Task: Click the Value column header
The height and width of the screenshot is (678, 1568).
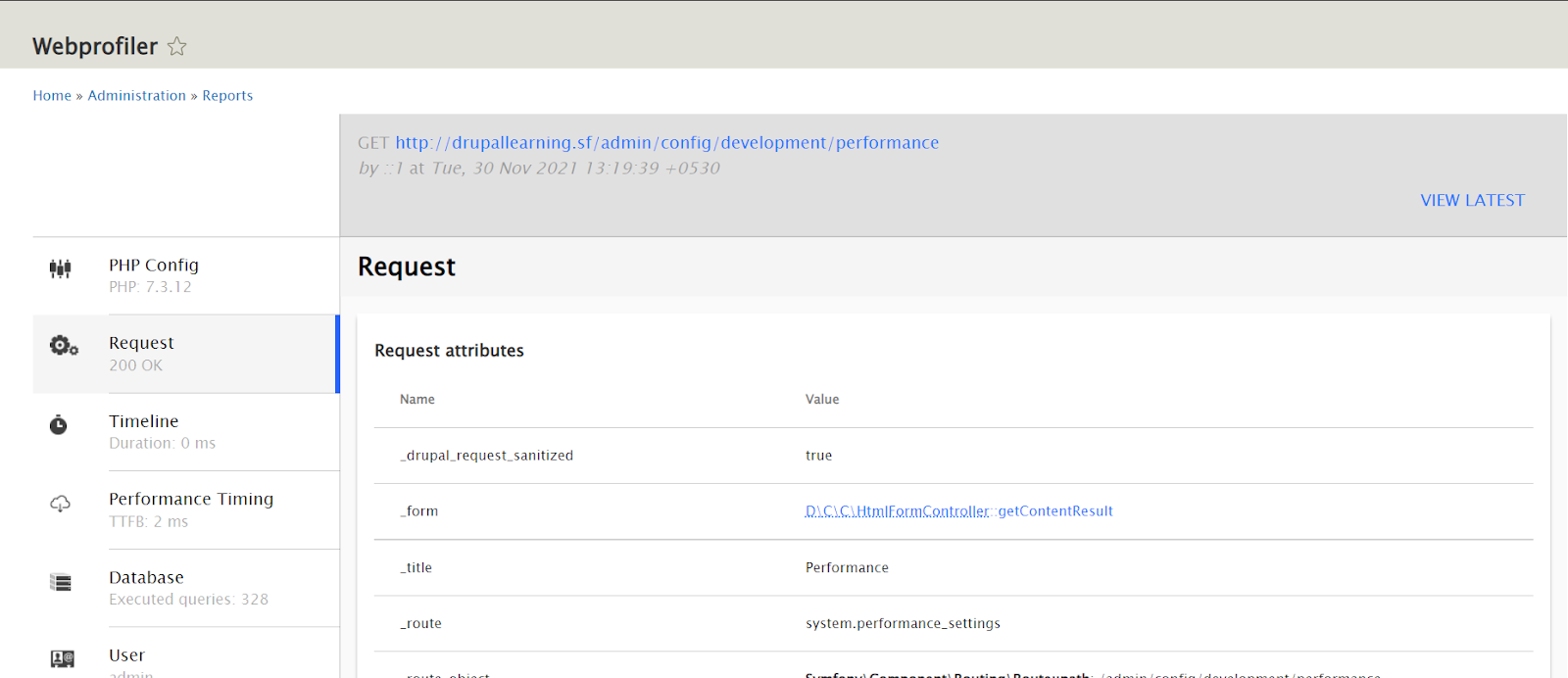Action: pyautogui.click(x=822, y=400)
